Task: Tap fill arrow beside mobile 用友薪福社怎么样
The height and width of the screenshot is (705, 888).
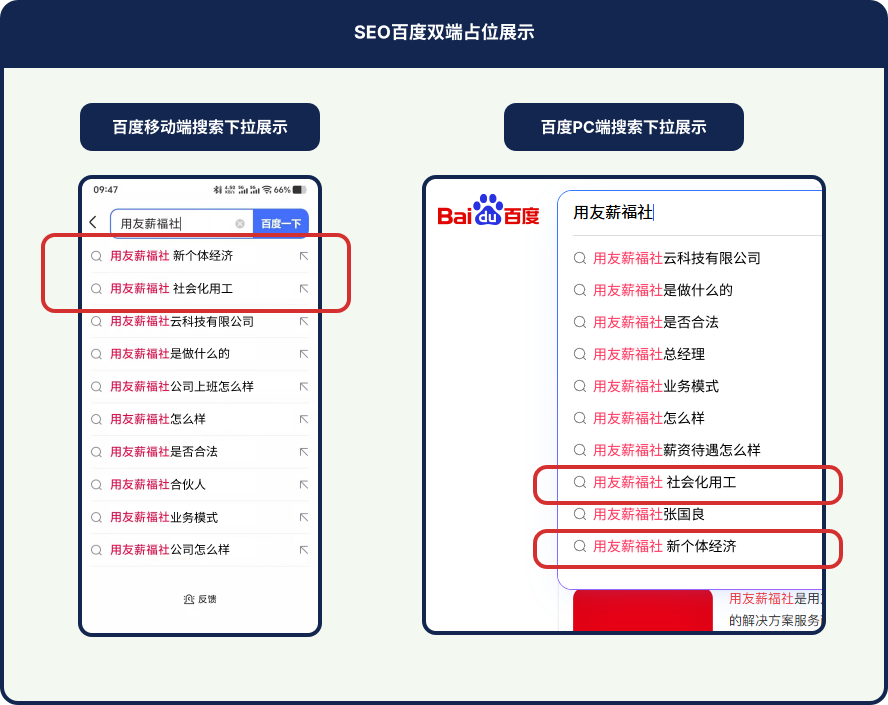Action: [304, 419]
